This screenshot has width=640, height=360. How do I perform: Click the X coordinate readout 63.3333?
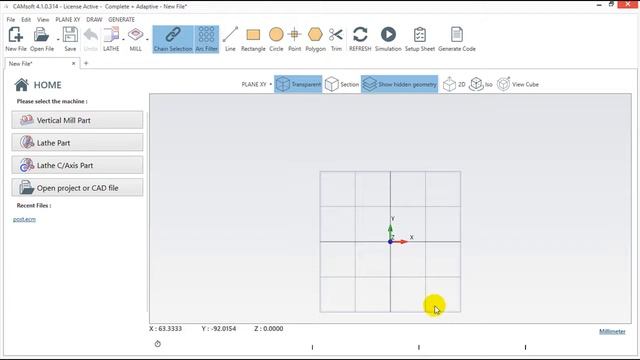[x=166, y=329]
